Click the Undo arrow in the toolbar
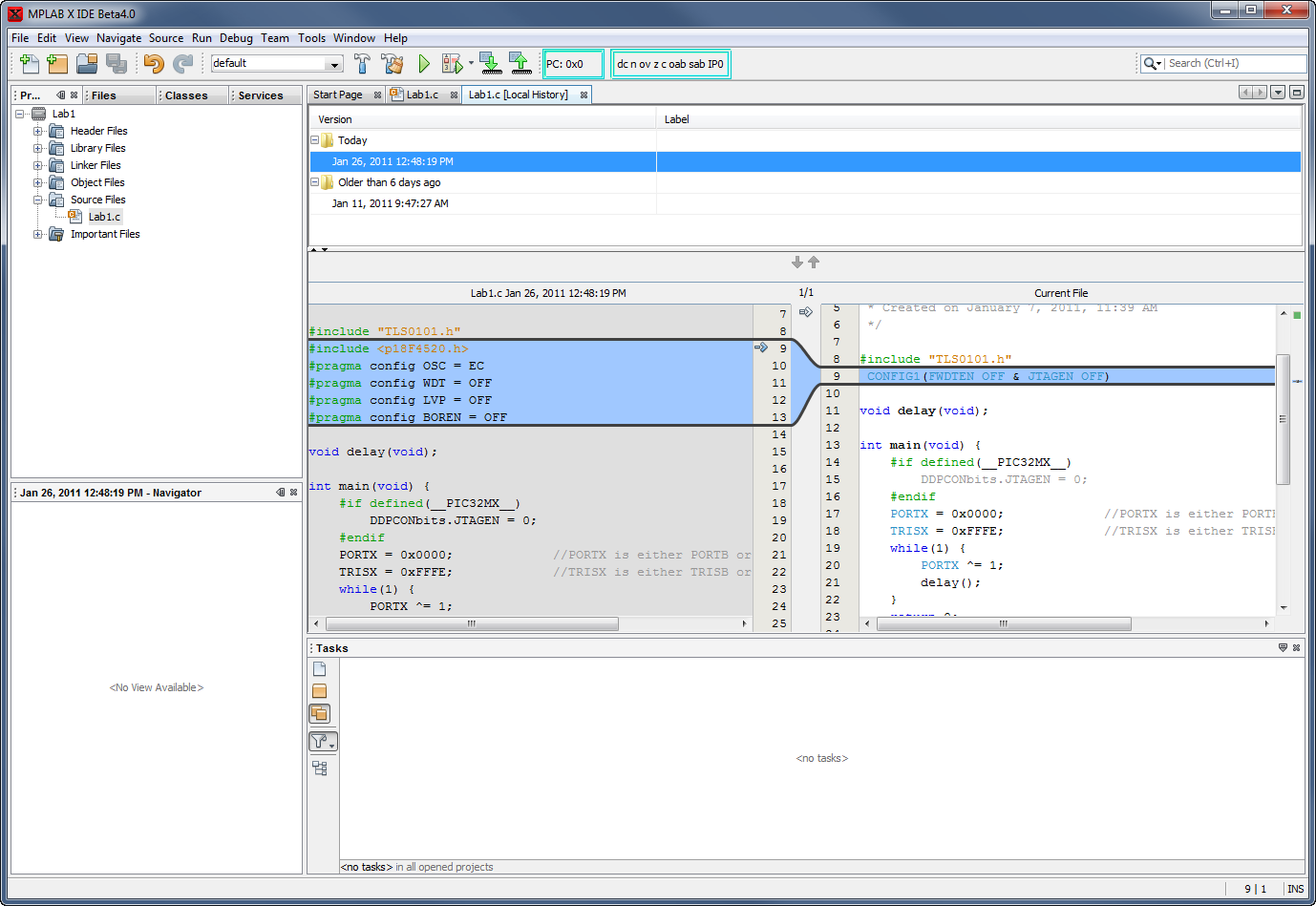The width and height of the screenshot is (1316, 906). coord(153,64)
